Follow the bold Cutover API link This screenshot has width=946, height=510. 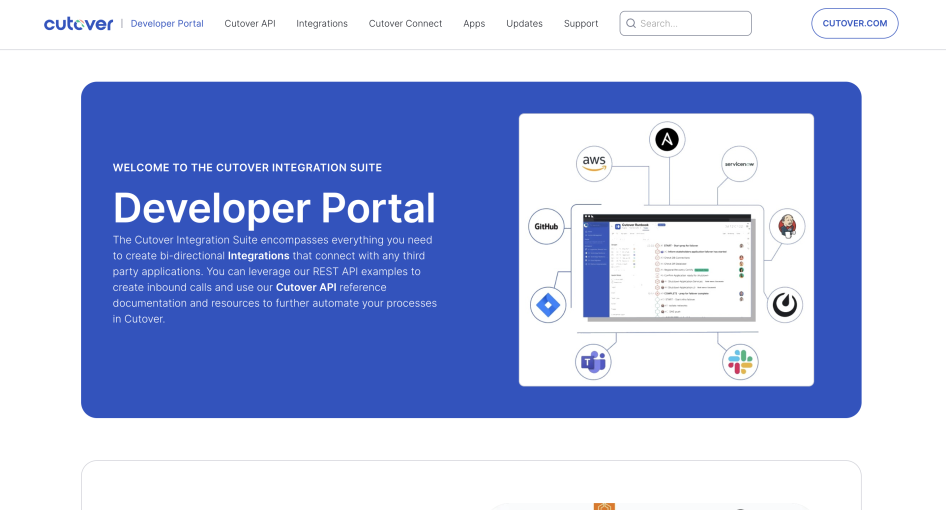(x=306, y=287)
